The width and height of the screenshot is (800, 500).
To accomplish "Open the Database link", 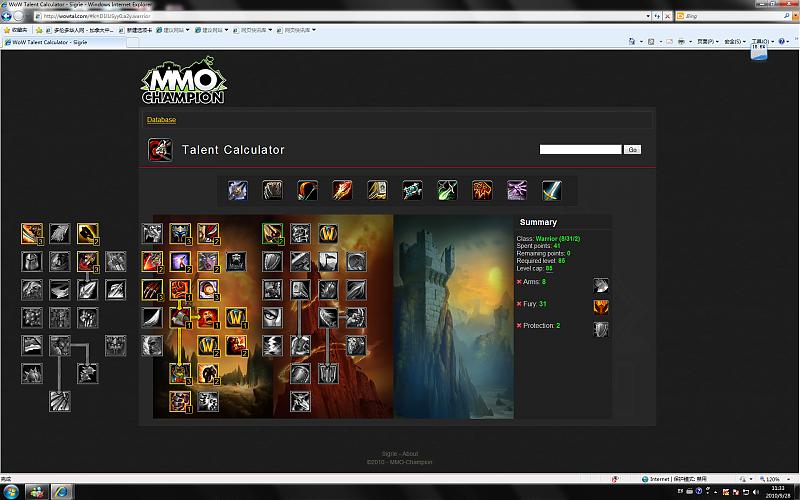I will click(161, 120).
